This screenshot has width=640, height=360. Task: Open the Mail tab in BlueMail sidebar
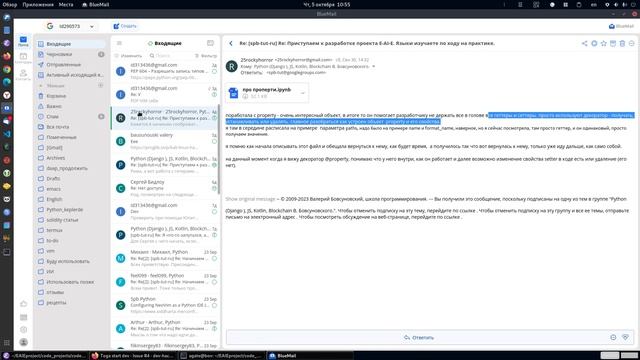23,41
